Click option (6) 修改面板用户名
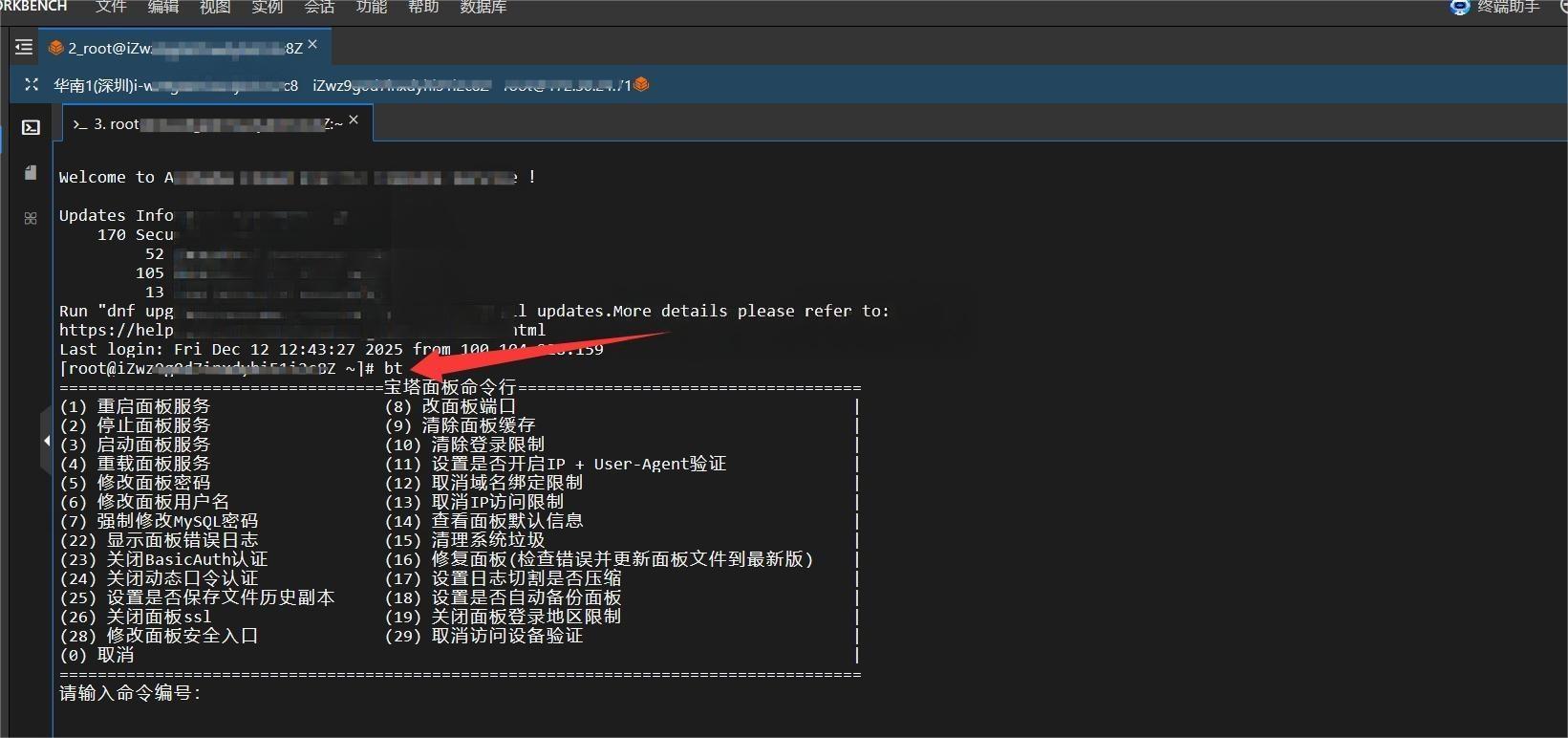Screen dimensions: 1568x738 (x=144, y=502)
